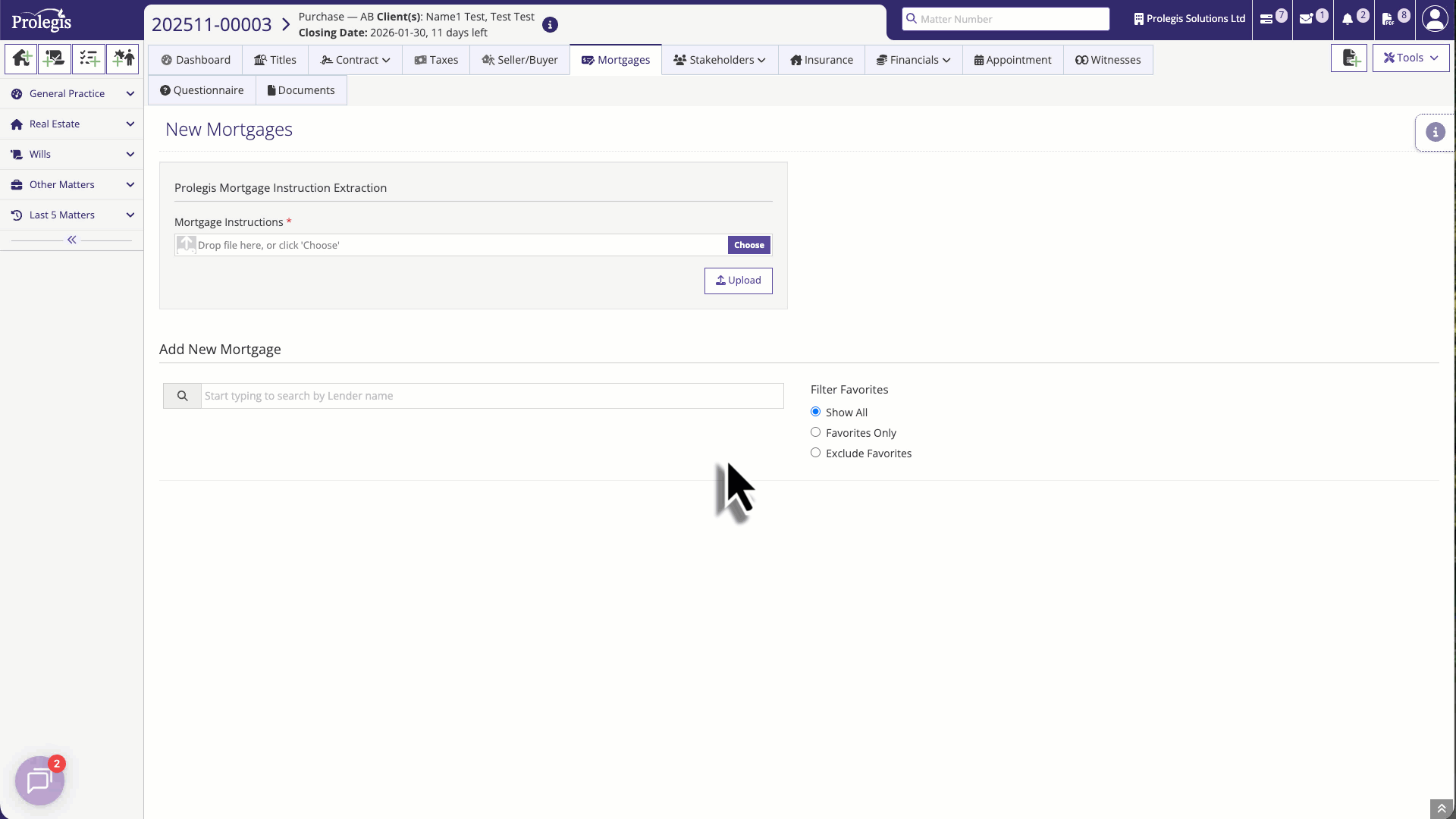Image resolution: width=1456 pixels, height=819 pixels.
Task: Select the Show All radio button
Action: pos(815,411)
